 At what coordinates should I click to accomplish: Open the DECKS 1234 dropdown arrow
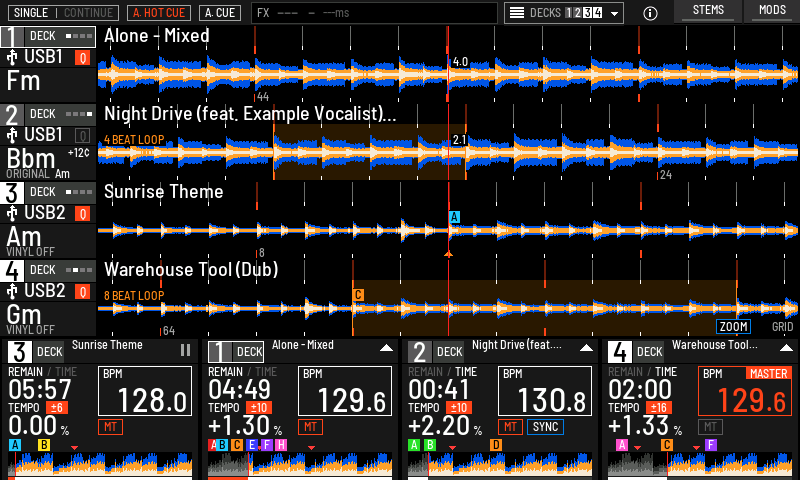click(x=614, y=14)
